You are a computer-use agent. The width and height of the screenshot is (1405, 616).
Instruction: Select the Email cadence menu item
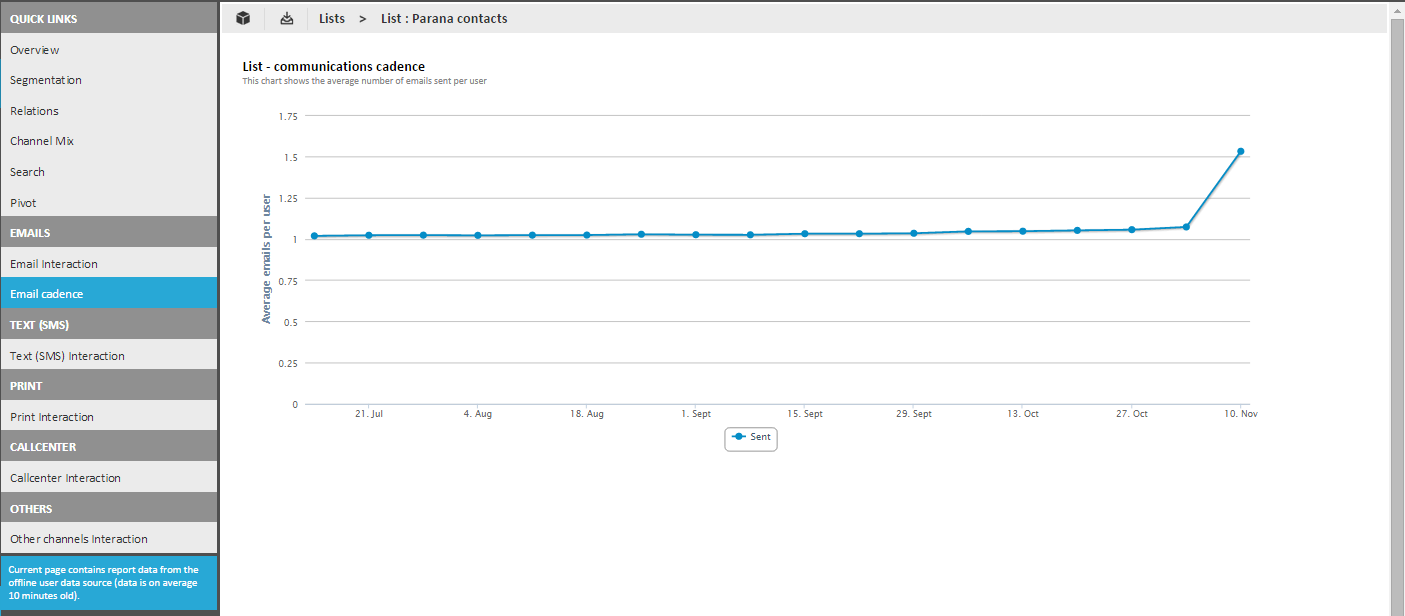pos(47,294)
